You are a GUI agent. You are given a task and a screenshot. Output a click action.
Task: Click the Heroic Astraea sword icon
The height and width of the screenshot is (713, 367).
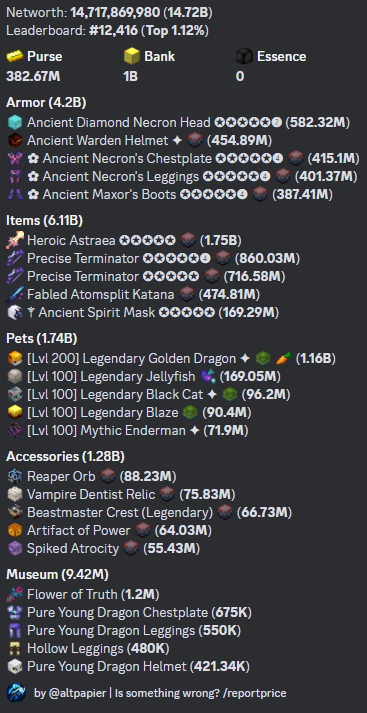[x=15, y=240]
